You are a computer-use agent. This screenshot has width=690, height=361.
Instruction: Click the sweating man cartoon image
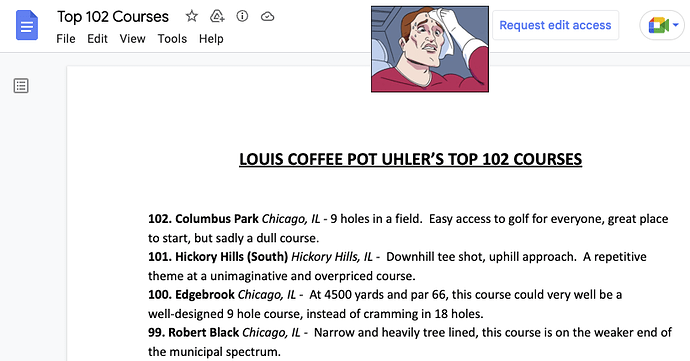pyautogui.click(x=430, y=49)
